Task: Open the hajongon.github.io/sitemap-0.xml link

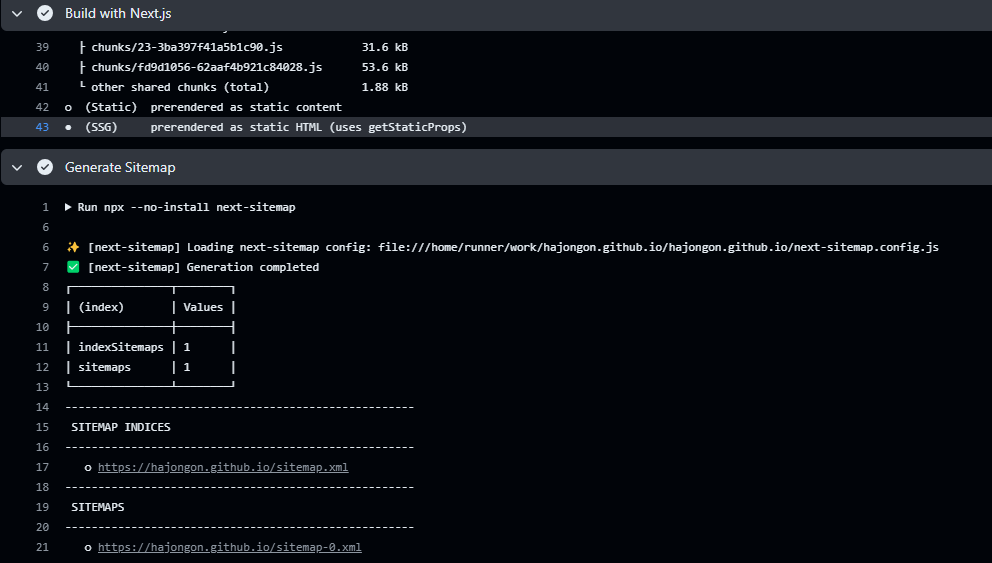Action: pyautogui.click(x=229, y=547)
